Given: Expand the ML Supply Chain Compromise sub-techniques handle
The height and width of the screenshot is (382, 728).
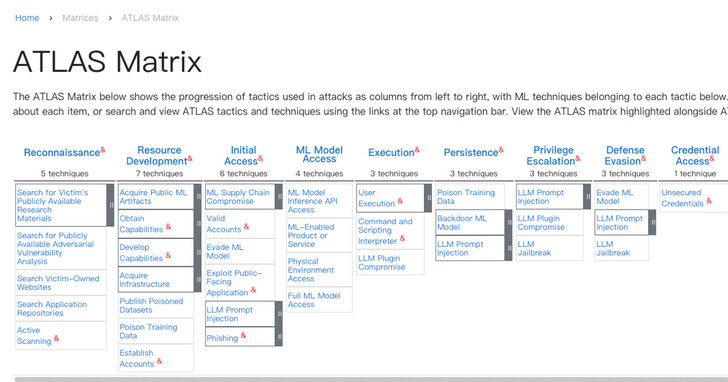Looking at the screenshot, I should click(x=279, y=196).
